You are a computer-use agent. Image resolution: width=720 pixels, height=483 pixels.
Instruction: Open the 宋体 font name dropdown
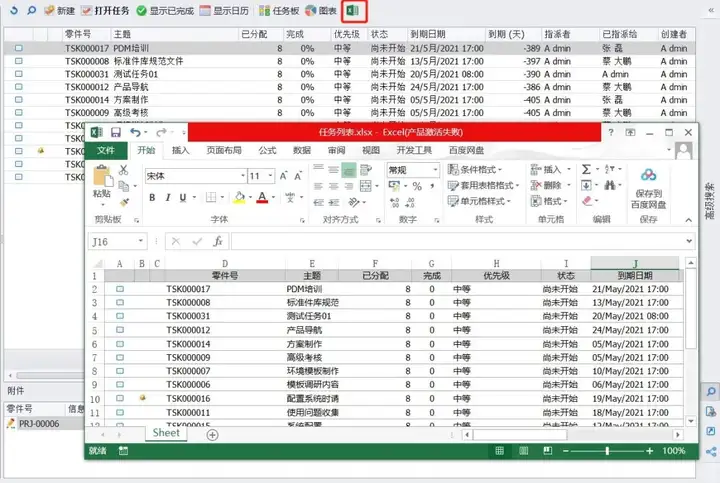pyautogui.click(x=243, y=176)
